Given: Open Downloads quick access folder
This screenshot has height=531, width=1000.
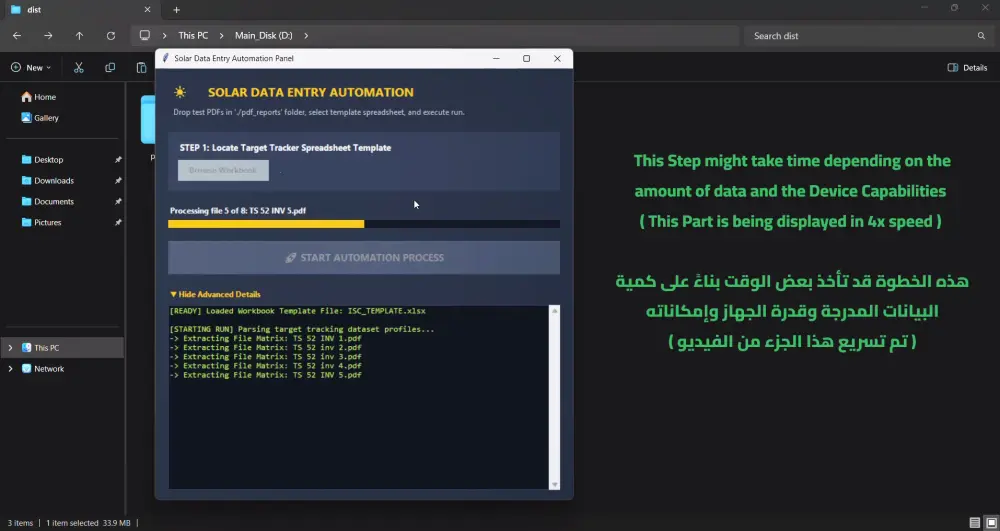Looking at the screenshot, I should point(47,181).
